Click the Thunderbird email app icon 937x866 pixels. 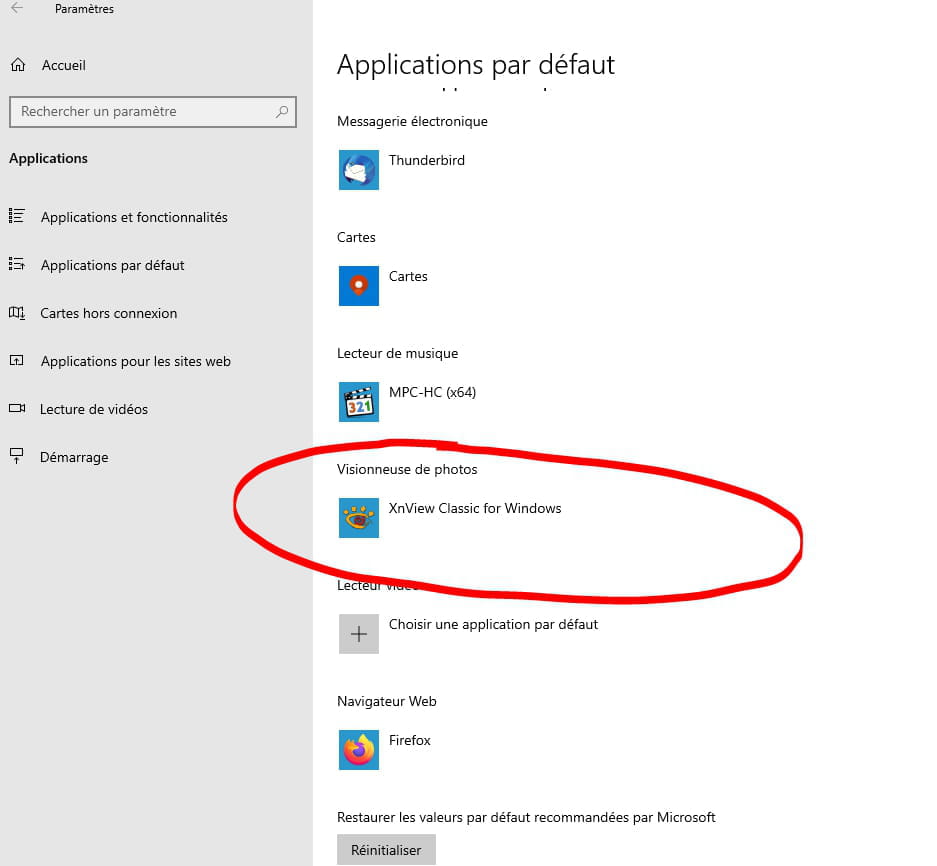(x=358, y=170)
